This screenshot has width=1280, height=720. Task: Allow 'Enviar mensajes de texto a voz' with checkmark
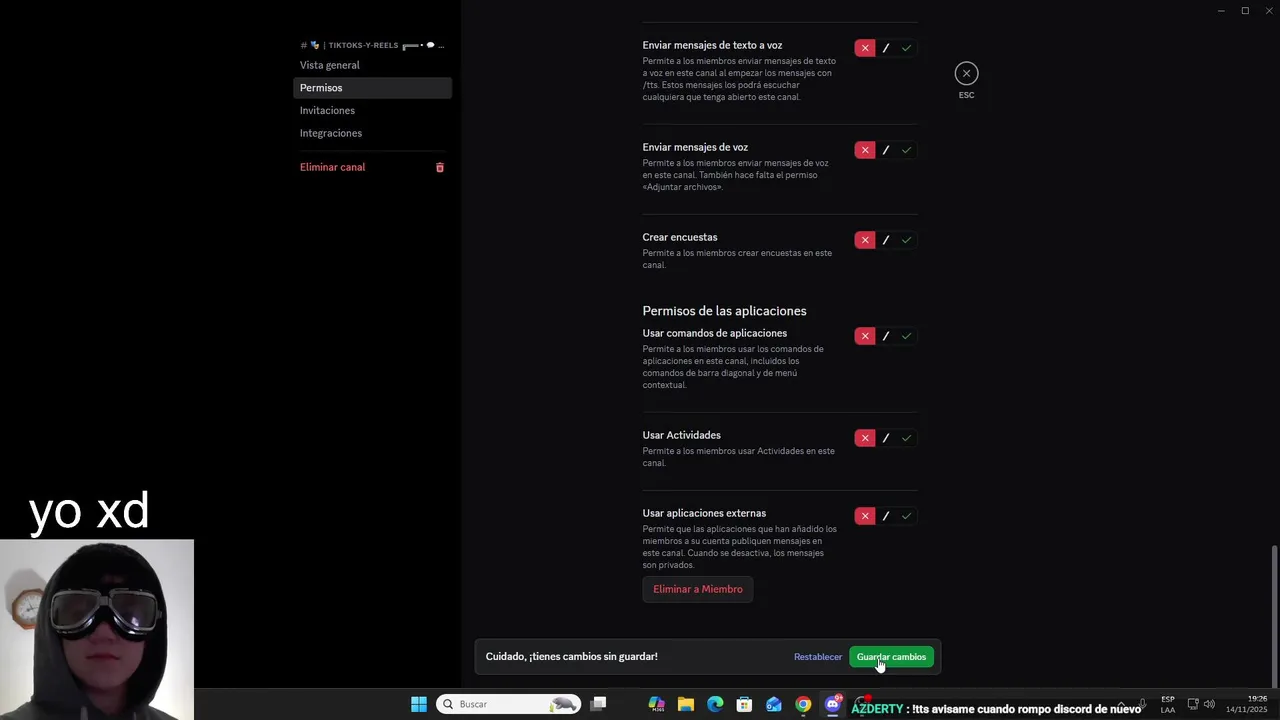[x=907, y=48]
